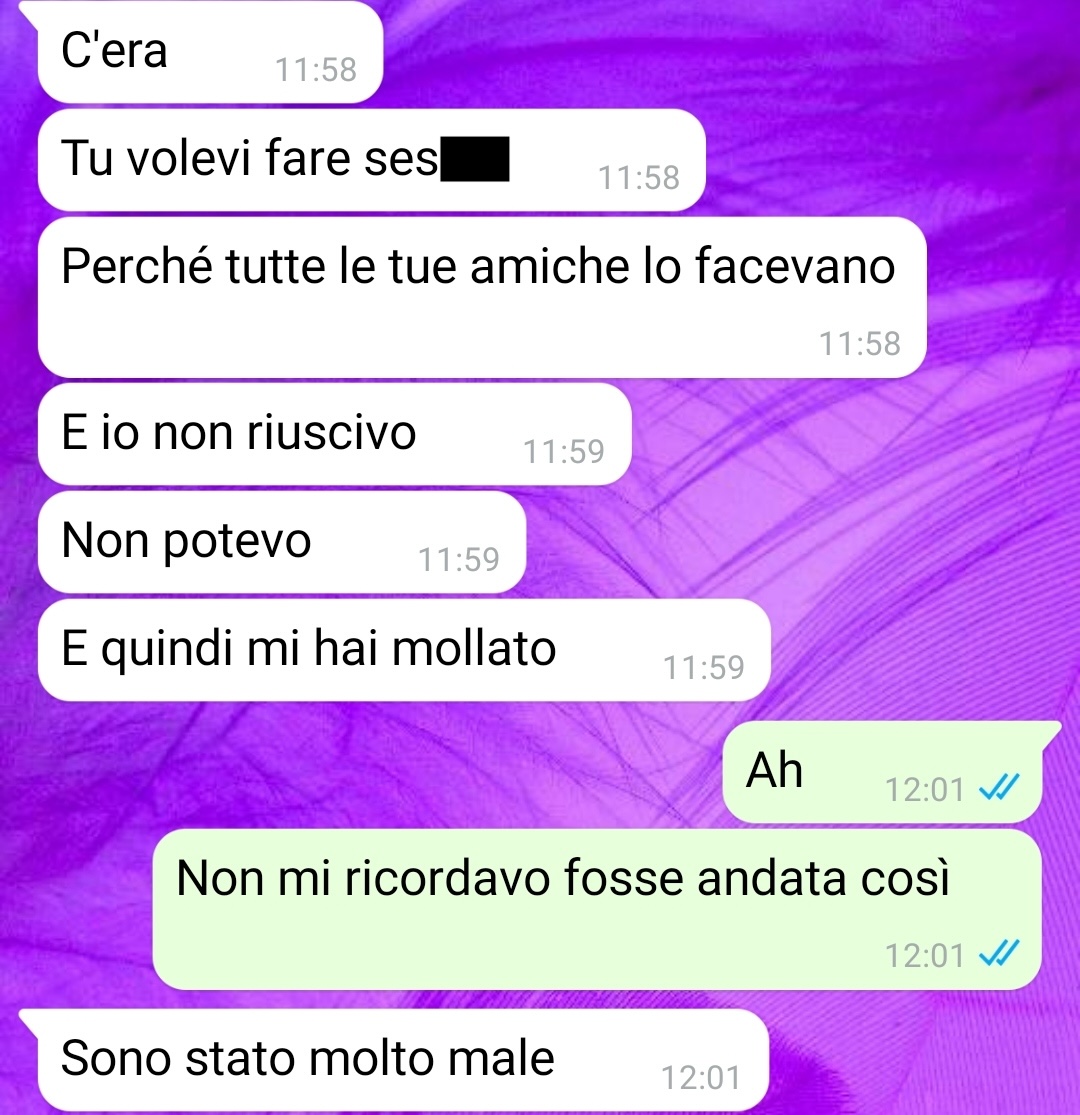Select "Non mi ricordavo fosse andata così" message

pyautogui.click(x=597, y=909)
